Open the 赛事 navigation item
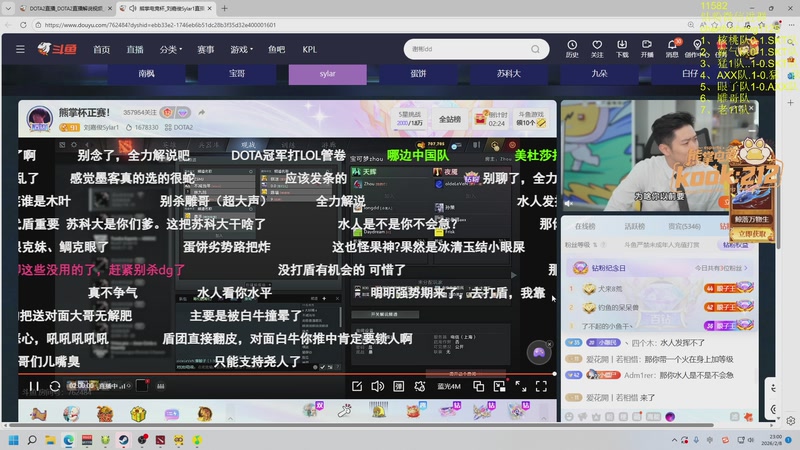The image size is (800, 450). 206,49
